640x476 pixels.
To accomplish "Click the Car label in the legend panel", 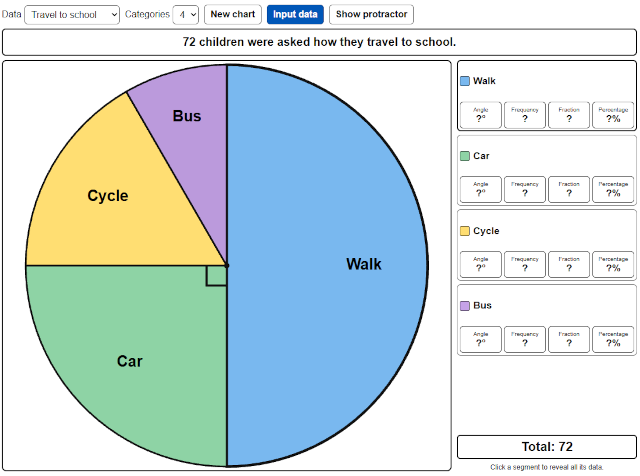I will [481, 156].
